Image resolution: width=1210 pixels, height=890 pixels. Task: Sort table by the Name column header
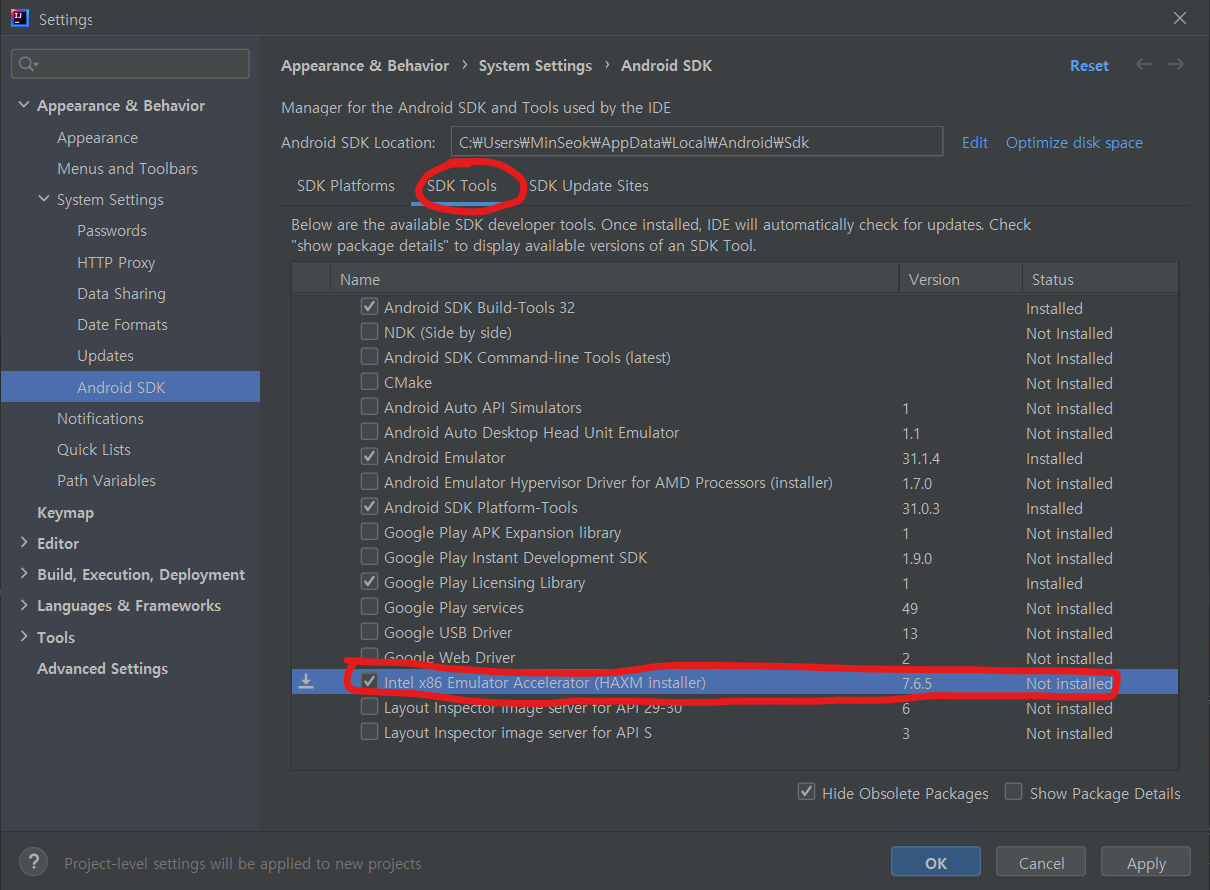coord(615,280)
